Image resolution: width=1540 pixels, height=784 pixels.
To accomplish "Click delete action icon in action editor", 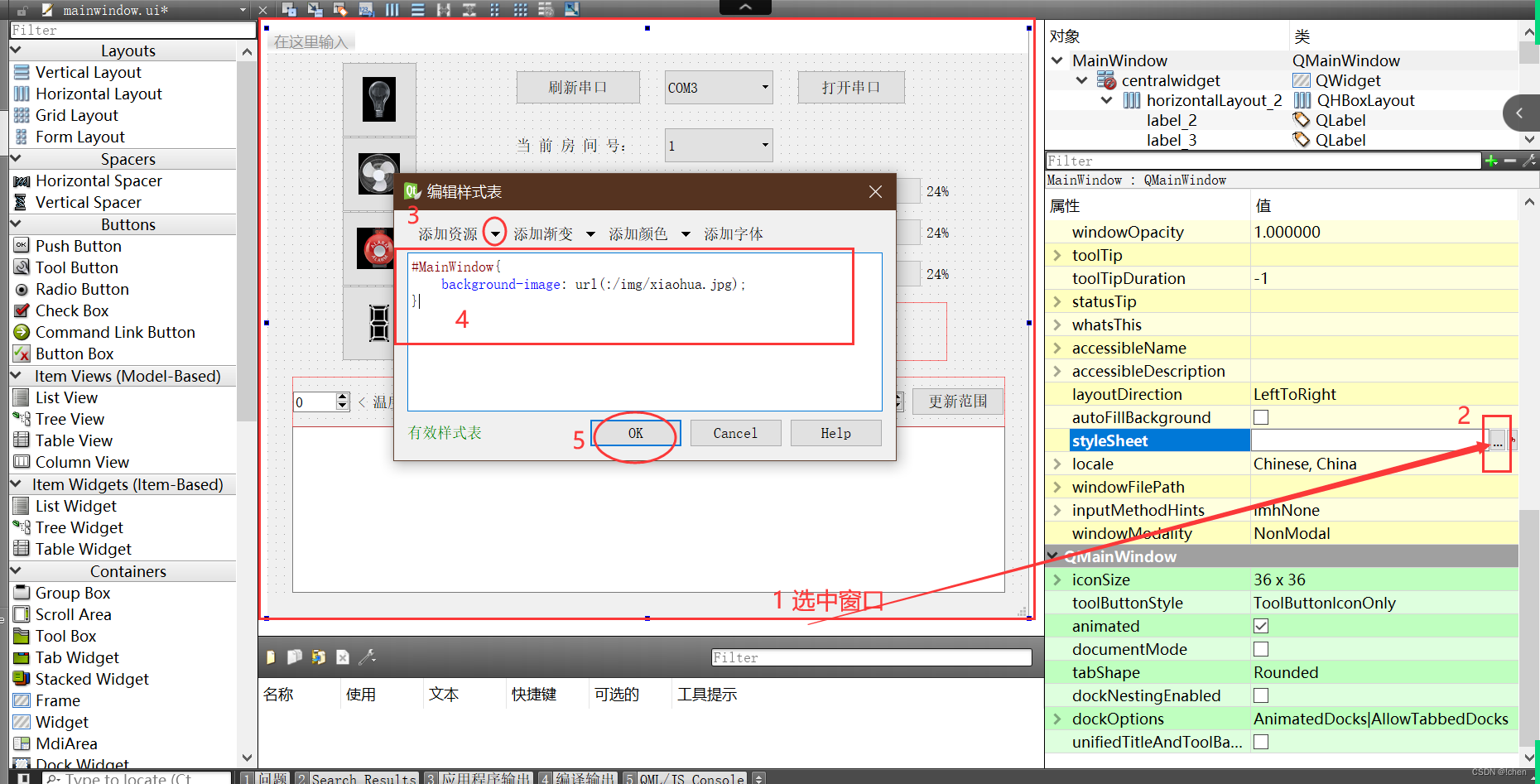I will 343,657.
